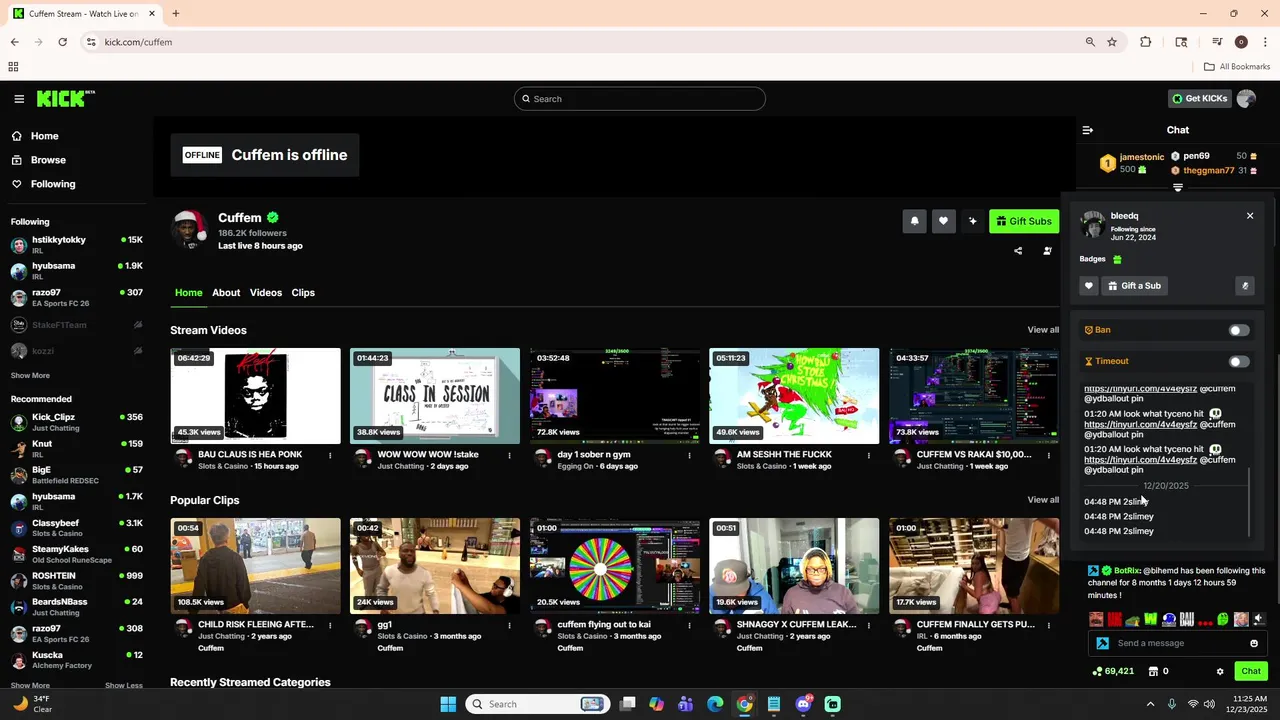Viewport: 1280px width, 720px height.
Task: Click the jamestonic top gifter name
Action: [1142, 157]
